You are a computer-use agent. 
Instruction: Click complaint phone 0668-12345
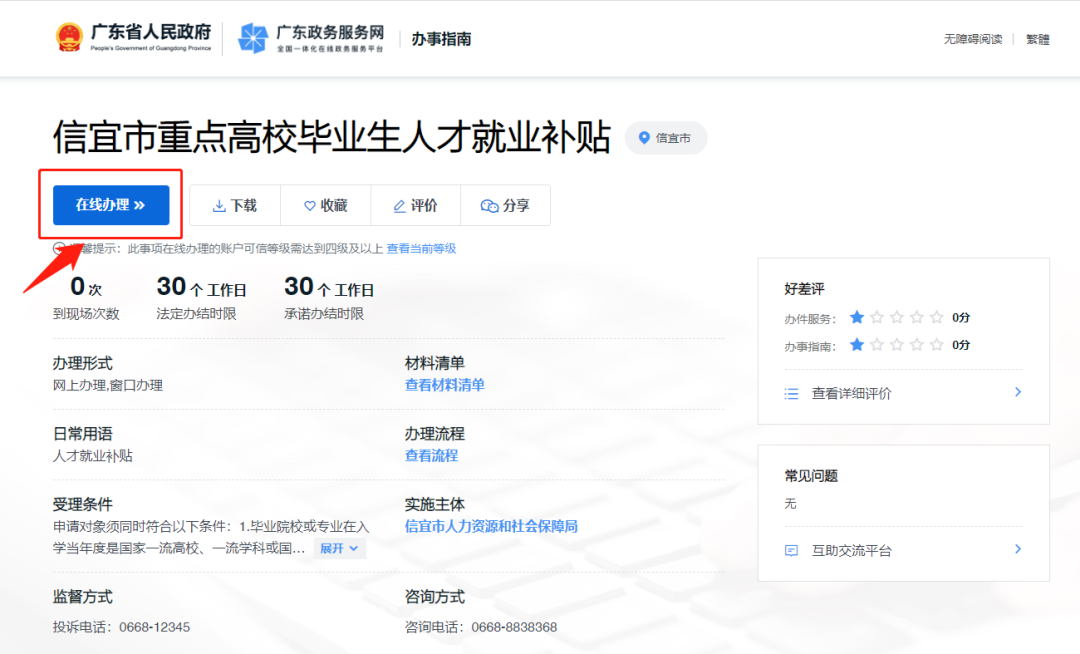[x=154, y=627]
